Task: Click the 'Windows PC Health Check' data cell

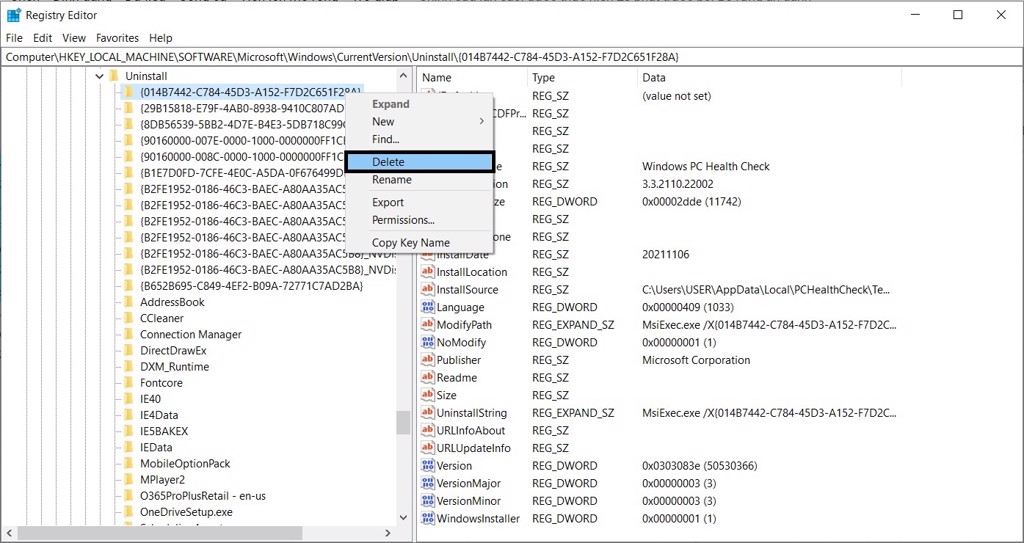Action: coord(706,167)
